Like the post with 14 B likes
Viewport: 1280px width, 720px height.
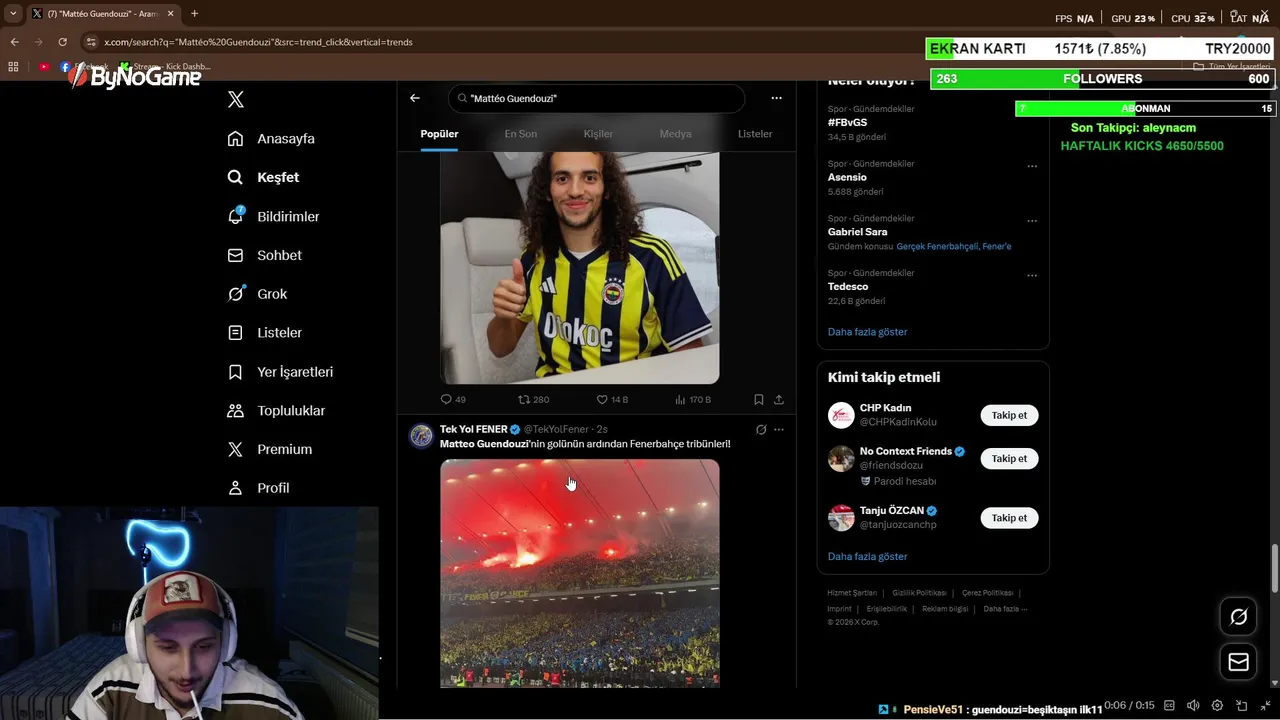point(612,399)
